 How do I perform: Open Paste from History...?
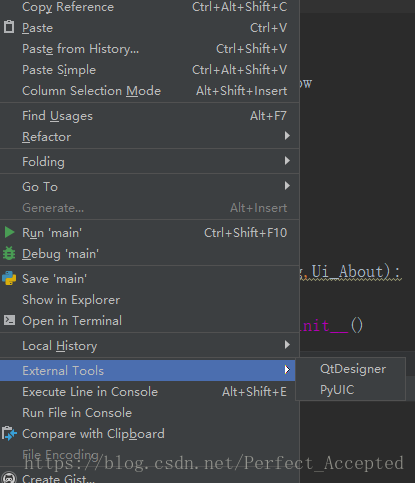149,49
